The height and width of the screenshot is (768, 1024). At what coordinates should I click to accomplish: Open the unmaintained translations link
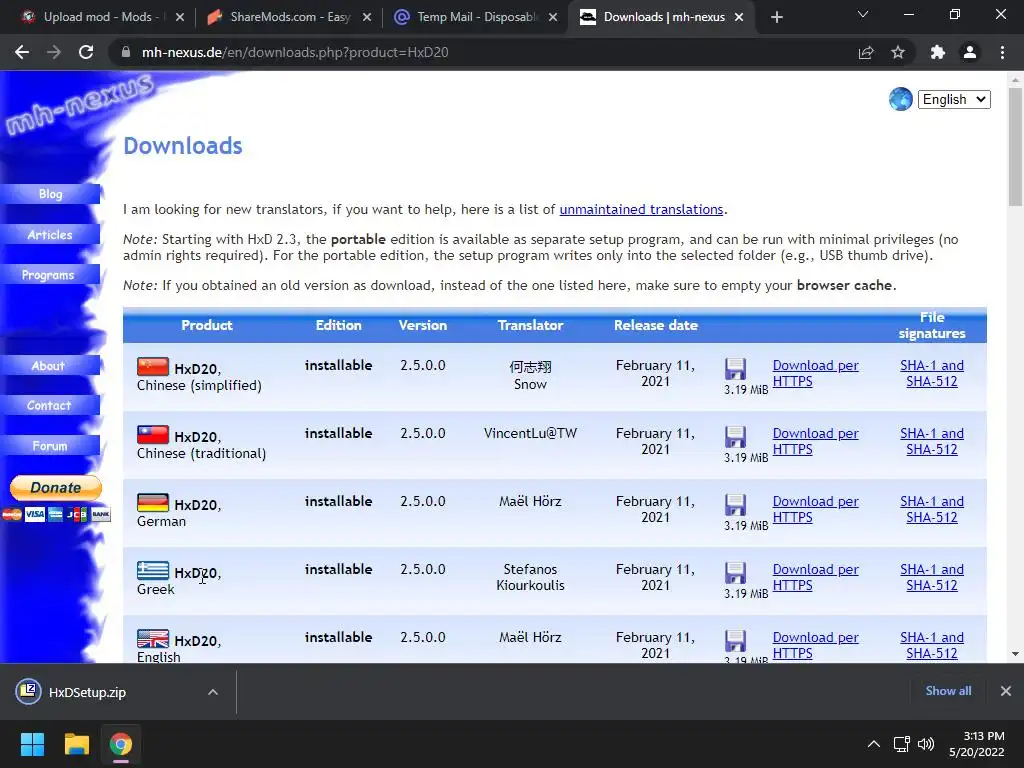(x=641, y=210)
